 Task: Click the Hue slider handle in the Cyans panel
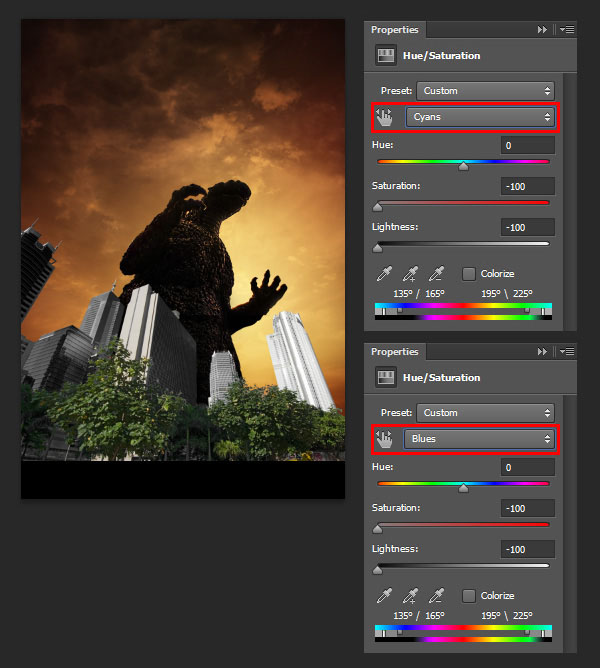click(x=464, y=167)
